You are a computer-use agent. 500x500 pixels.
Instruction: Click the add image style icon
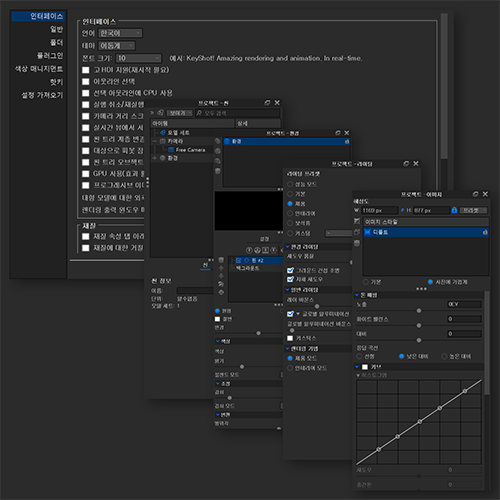(357, 221)
